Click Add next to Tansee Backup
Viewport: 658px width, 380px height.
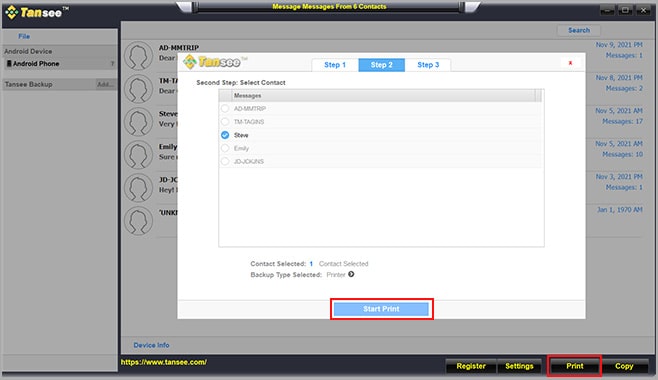(105, 84)
